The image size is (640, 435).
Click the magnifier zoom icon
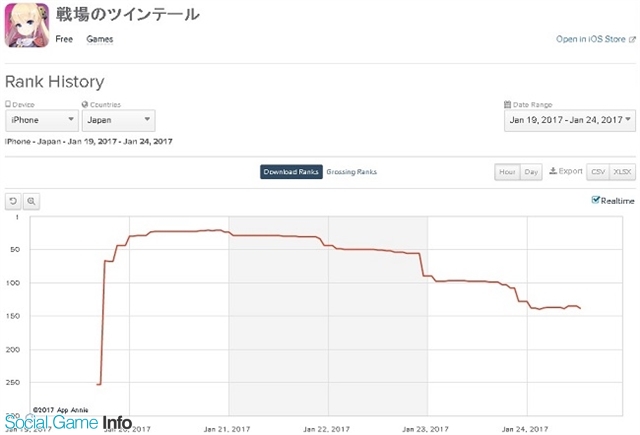tap(31, 201)
